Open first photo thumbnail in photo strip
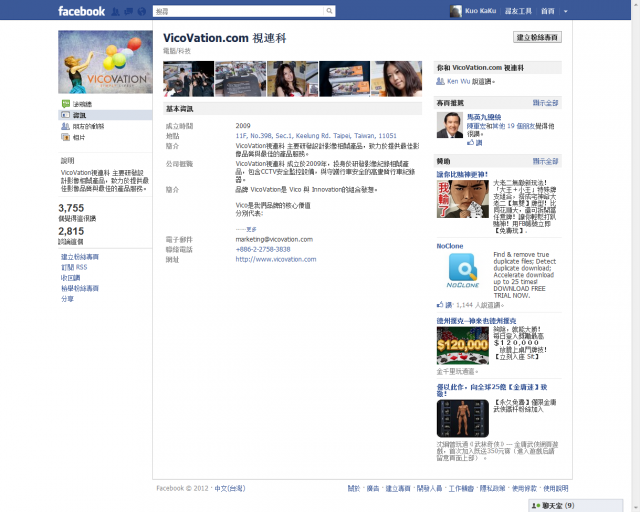 pos(189,79)
